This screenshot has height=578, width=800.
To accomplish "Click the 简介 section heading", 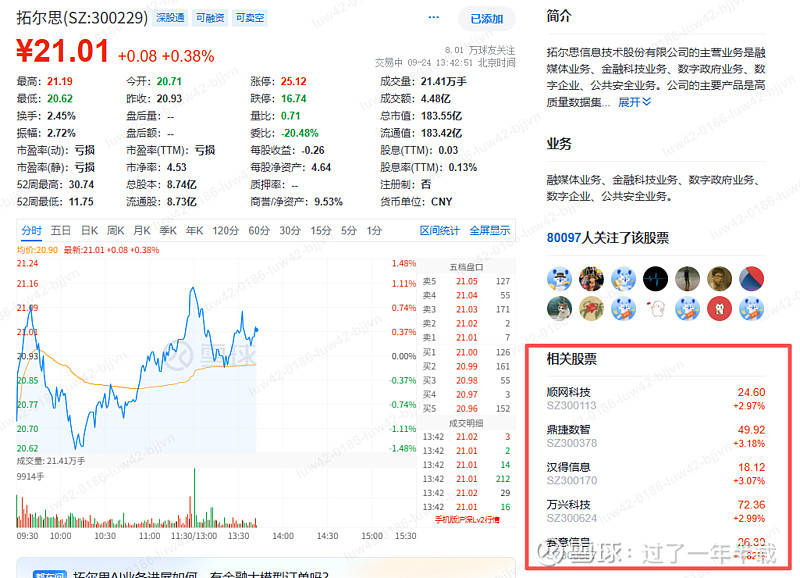I will (559, 16).
